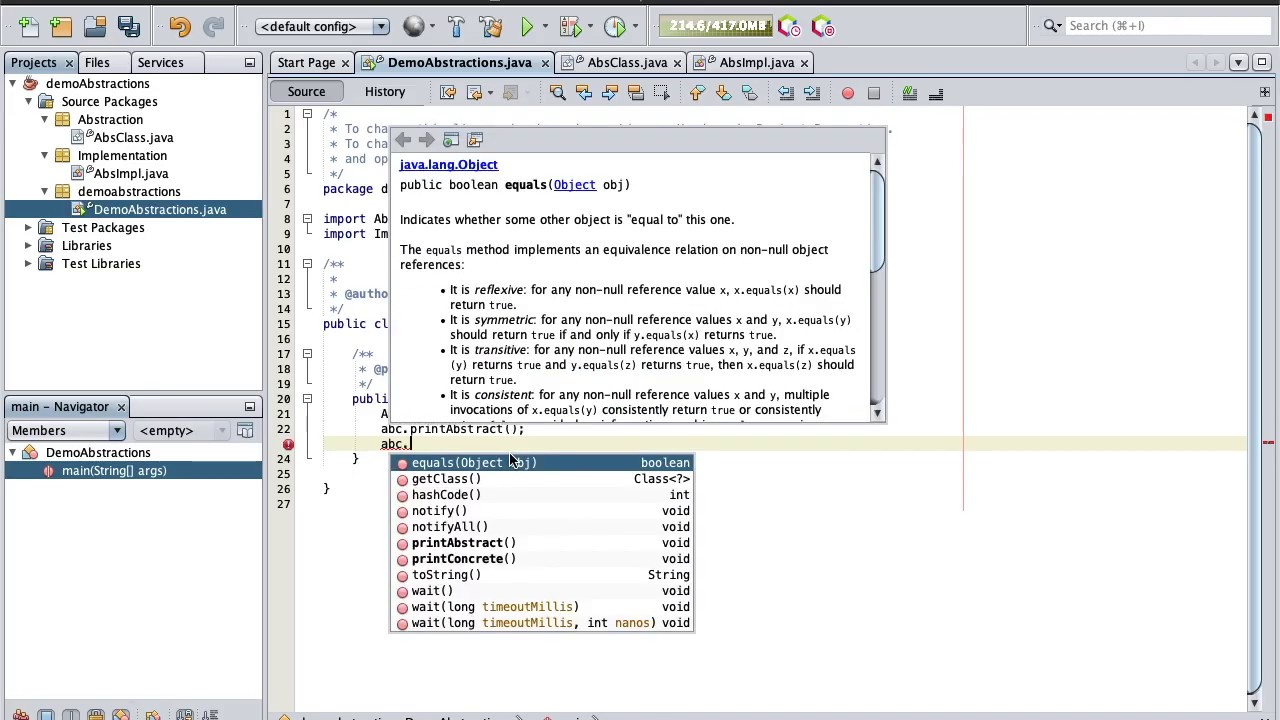Collapse the Source Packages node
The image size is (1280, 720).
(x=28, y=102)
